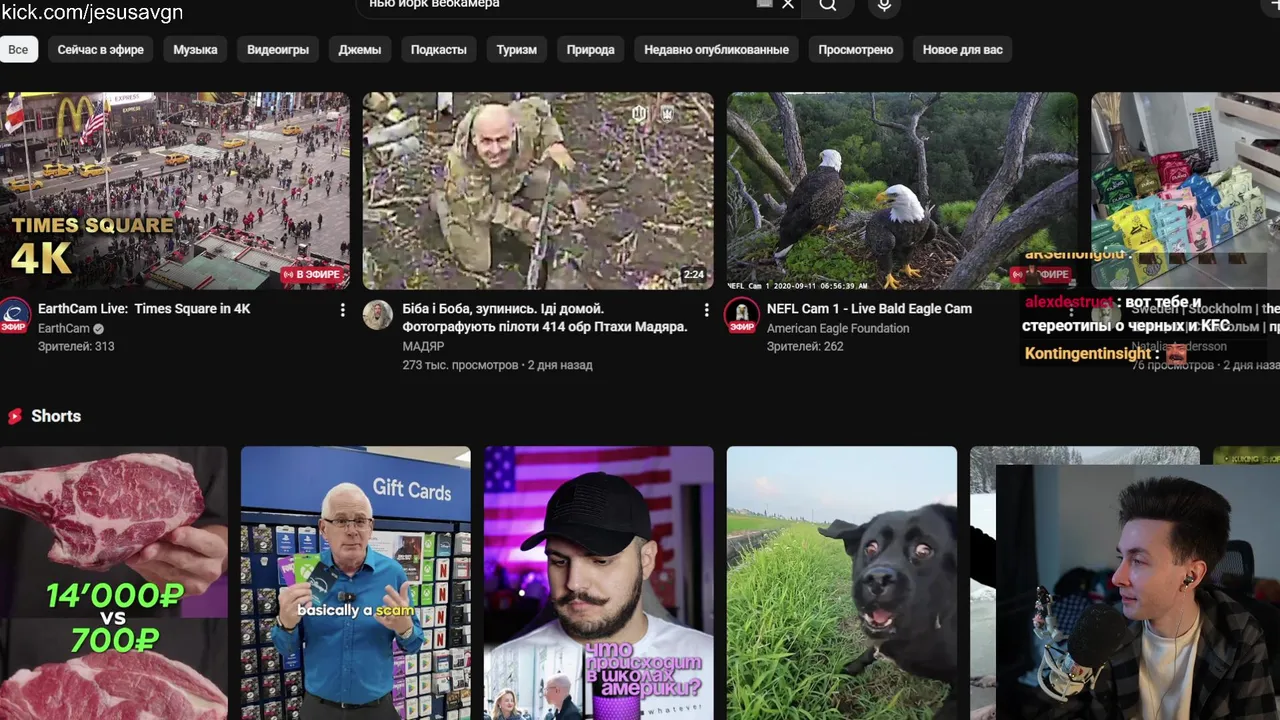
Task: Click the '2:24' duration label on the thumbnail
Action: tap(693, 274)
